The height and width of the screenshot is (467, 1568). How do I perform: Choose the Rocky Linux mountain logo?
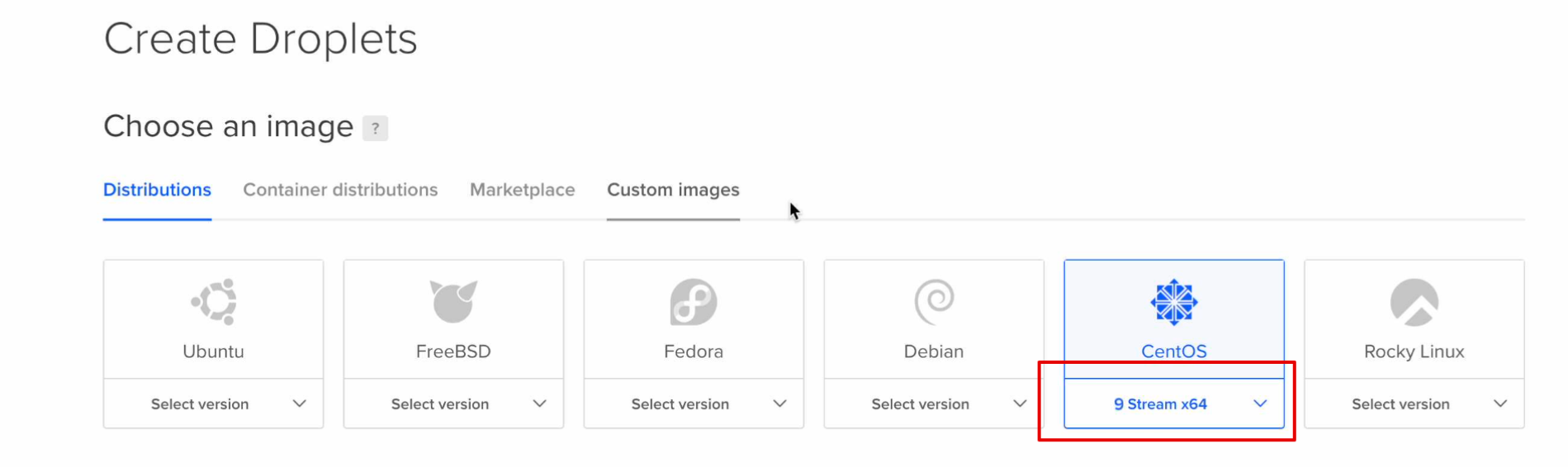pyautogui.click(x=1414, y=301)
